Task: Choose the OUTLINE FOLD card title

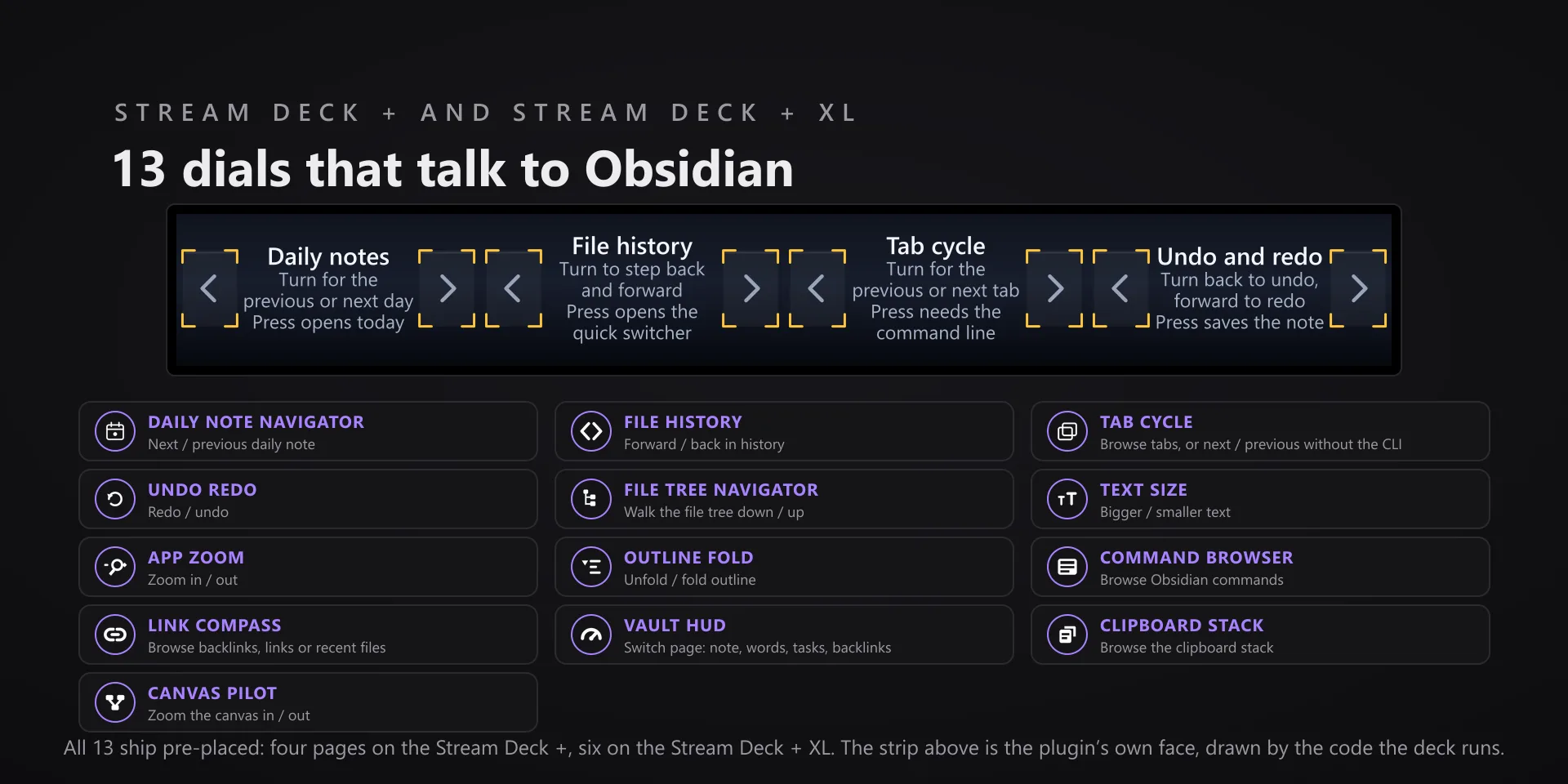Action: [x=688, y=558]
